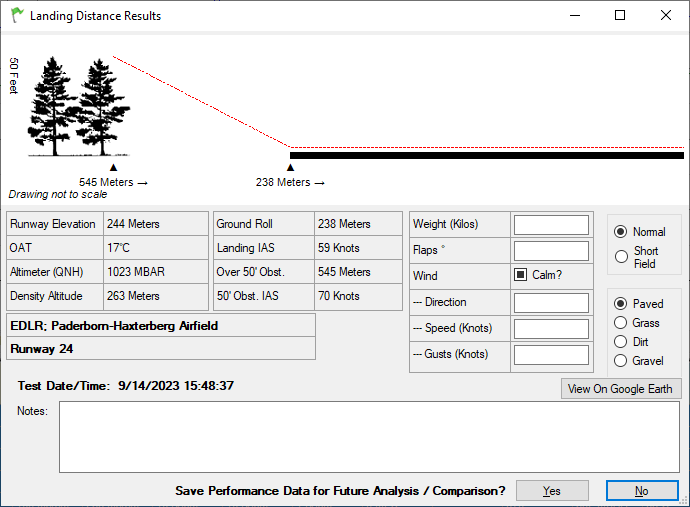
Task: Choose the Grass surface option
Action: tap(620, 323)
